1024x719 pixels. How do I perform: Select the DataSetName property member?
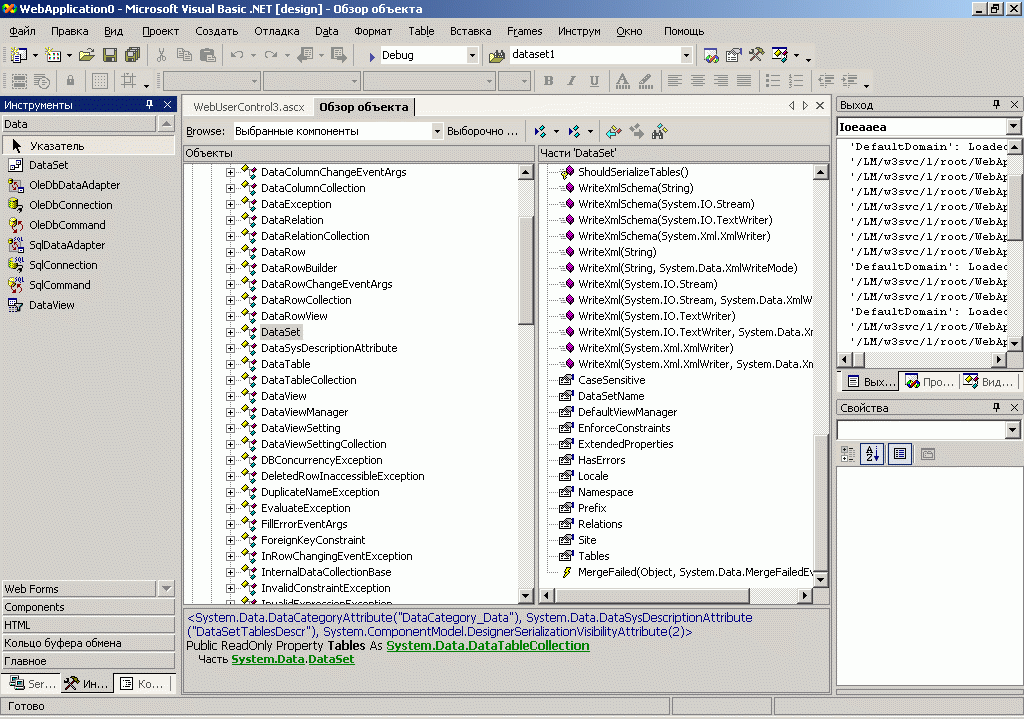click(x=611, y=396)
